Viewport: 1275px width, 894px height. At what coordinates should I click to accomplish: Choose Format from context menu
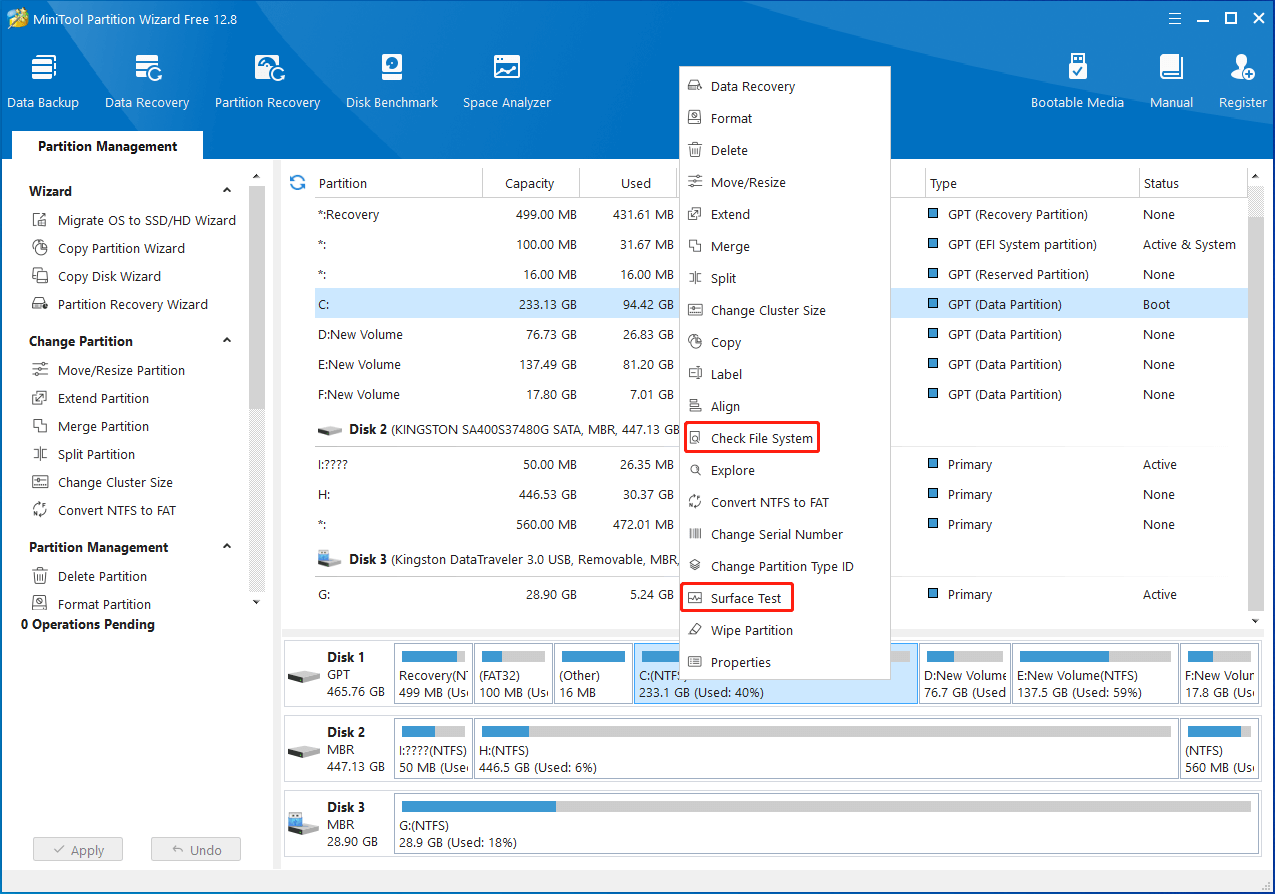coord(785,118)
